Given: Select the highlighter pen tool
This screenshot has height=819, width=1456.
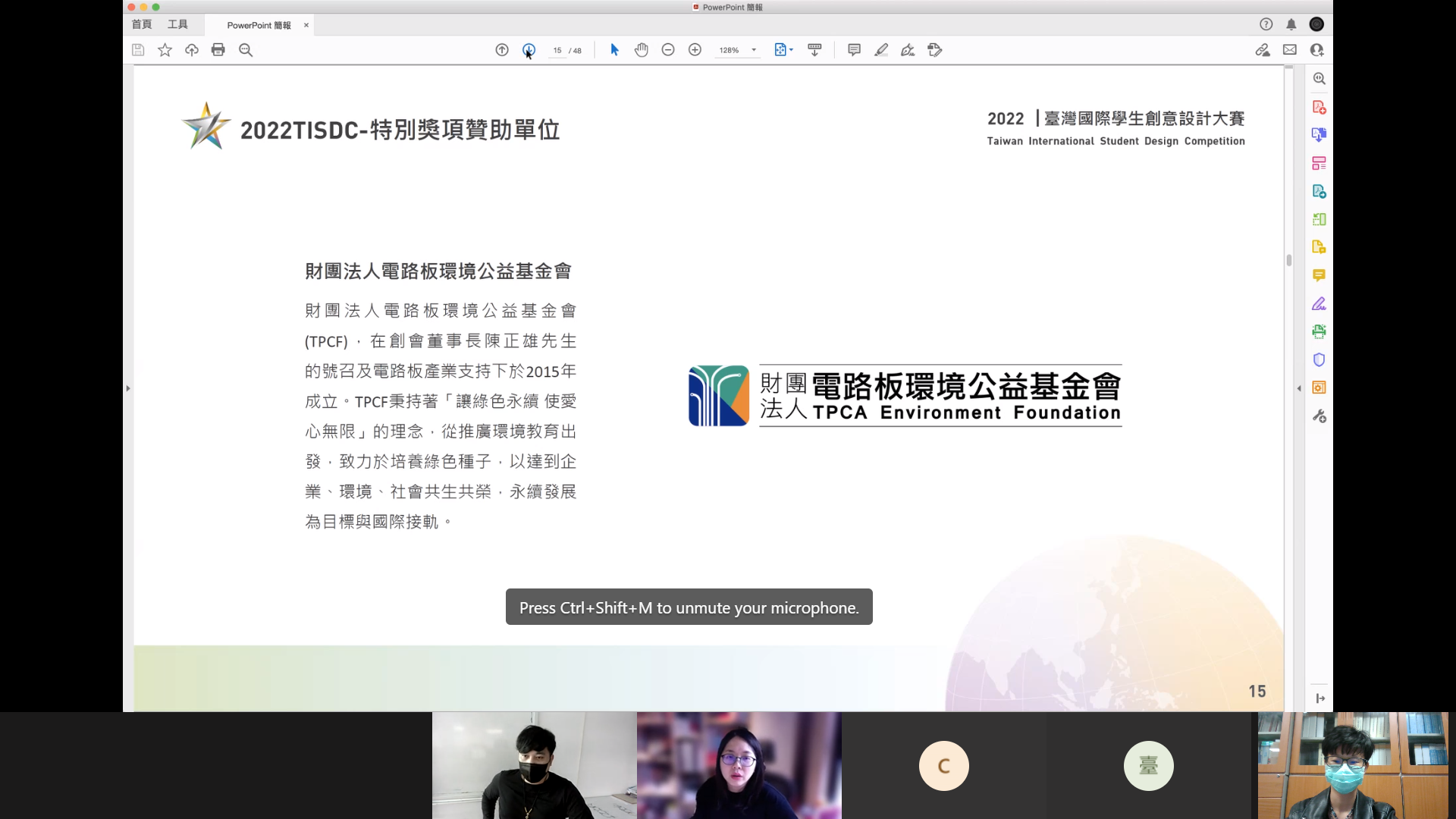Looking at the screenshot, I should [881, 50].
